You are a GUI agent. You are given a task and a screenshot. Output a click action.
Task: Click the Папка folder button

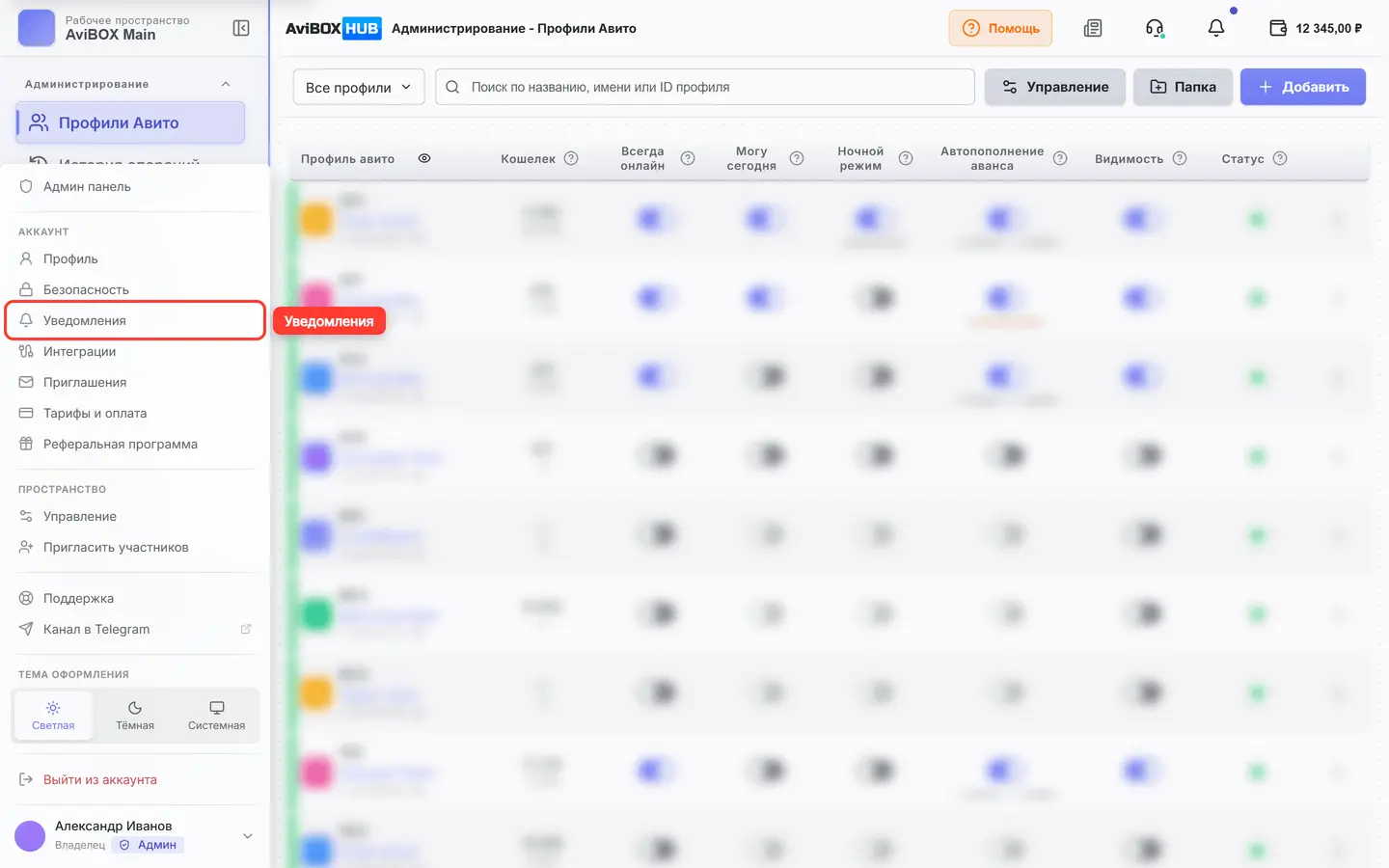click(x=1183, y=87)
